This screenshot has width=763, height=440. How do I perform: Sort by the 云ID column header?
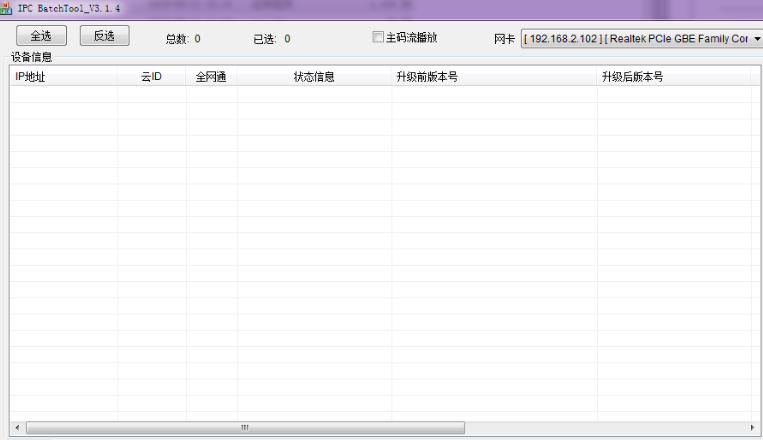[151, 76]
